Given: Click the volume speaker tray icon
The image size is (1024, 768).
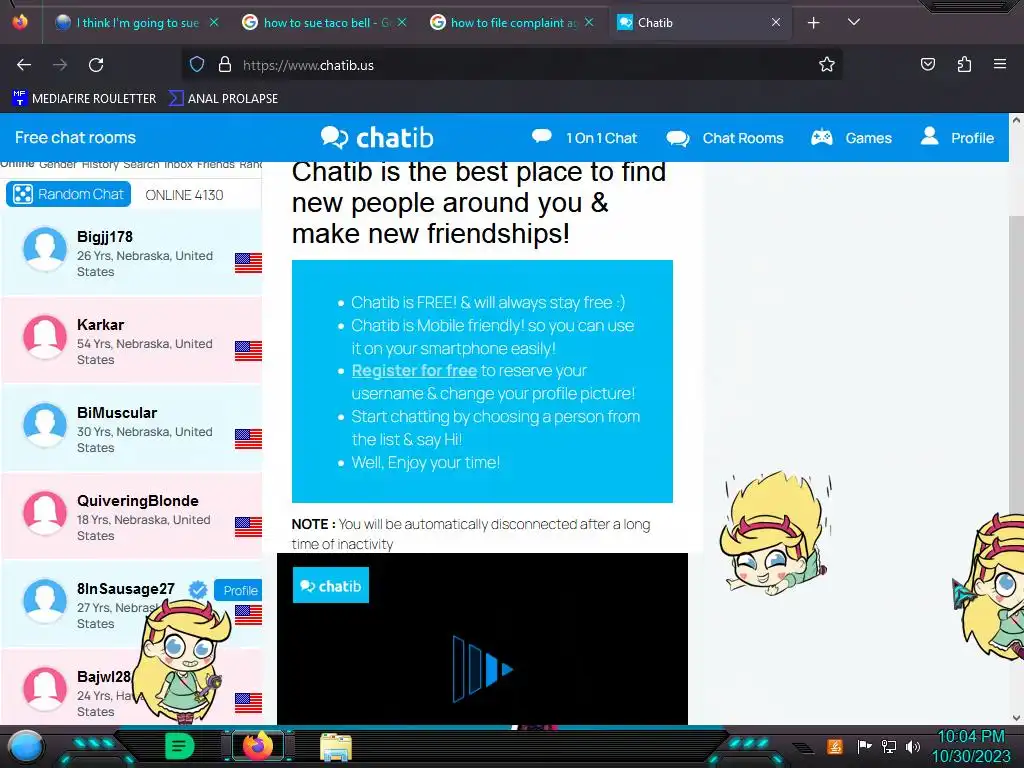Looking at the screenshot, I should click(x=912, y=746).
